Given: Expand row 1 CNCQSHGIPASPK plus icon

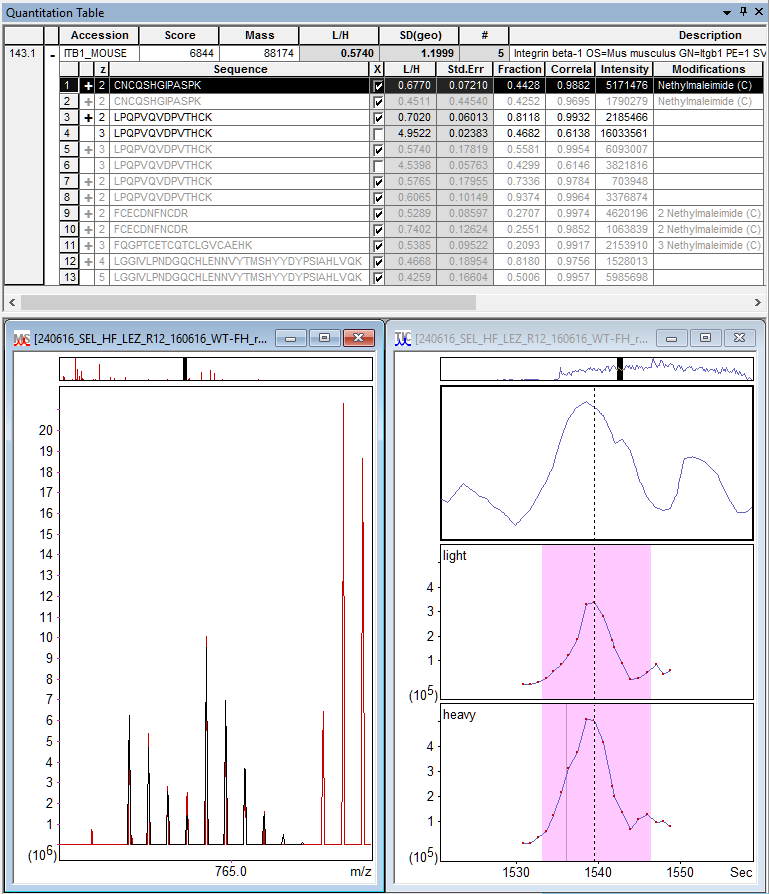Looking at the screenshot, I should [x=88, y=86].
